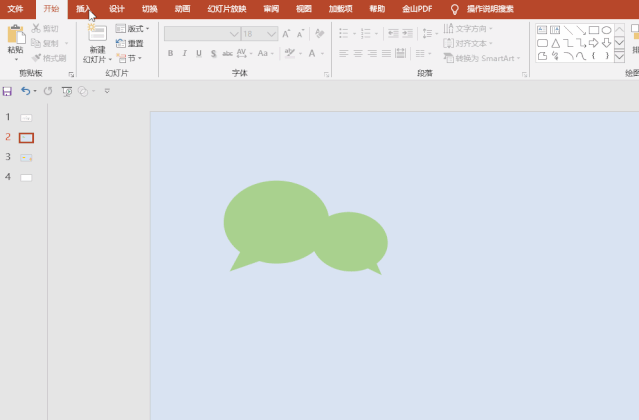Click the bullets list icon
Image resolution: width=639 pixels, height=420 pixels.
pos(344,33)
